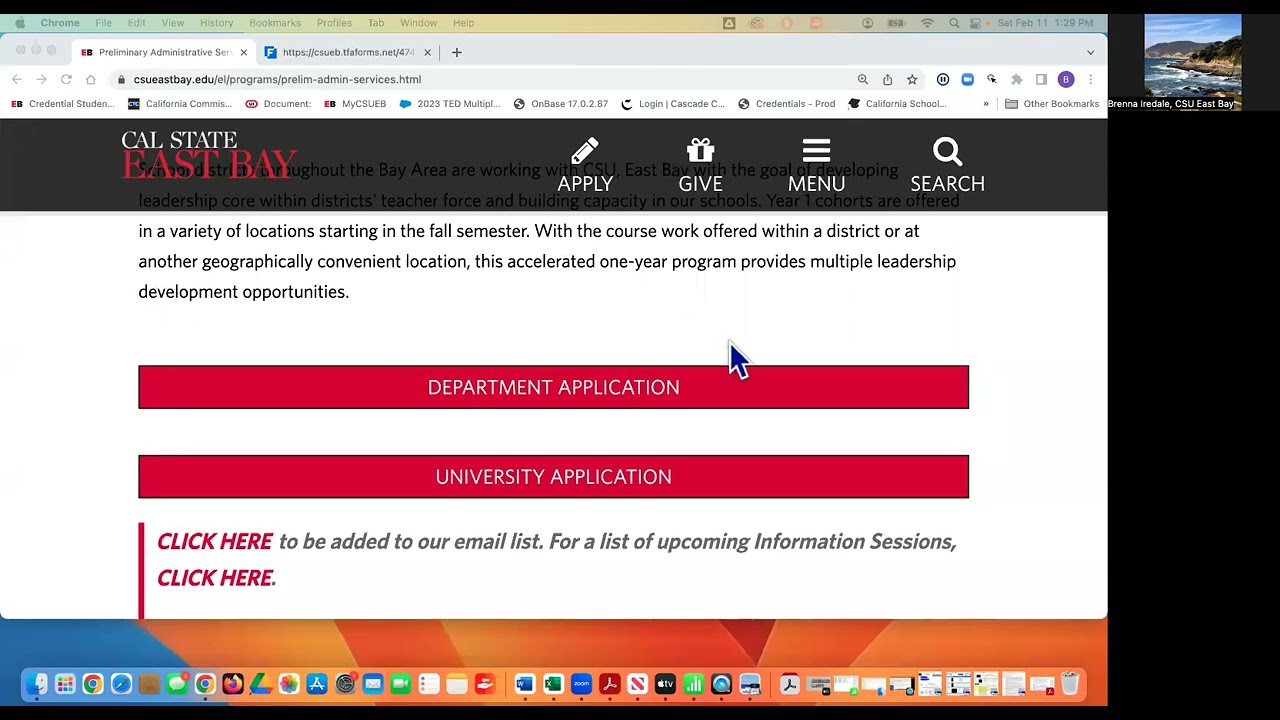The width and height of the screenshot is (1280, 720).
Task: Open the File menu
Action: coord(104,23)
